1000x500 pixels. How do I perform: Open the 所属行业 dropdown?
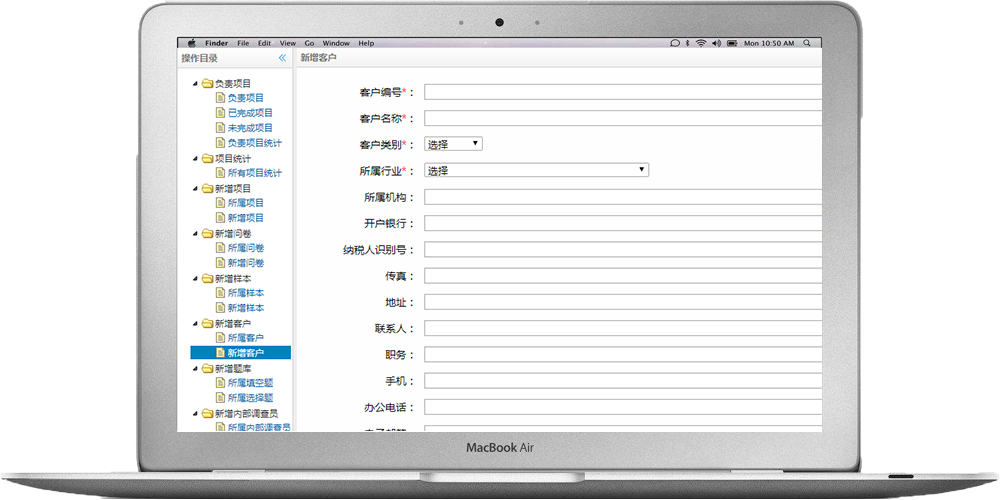tap(536, 170)
